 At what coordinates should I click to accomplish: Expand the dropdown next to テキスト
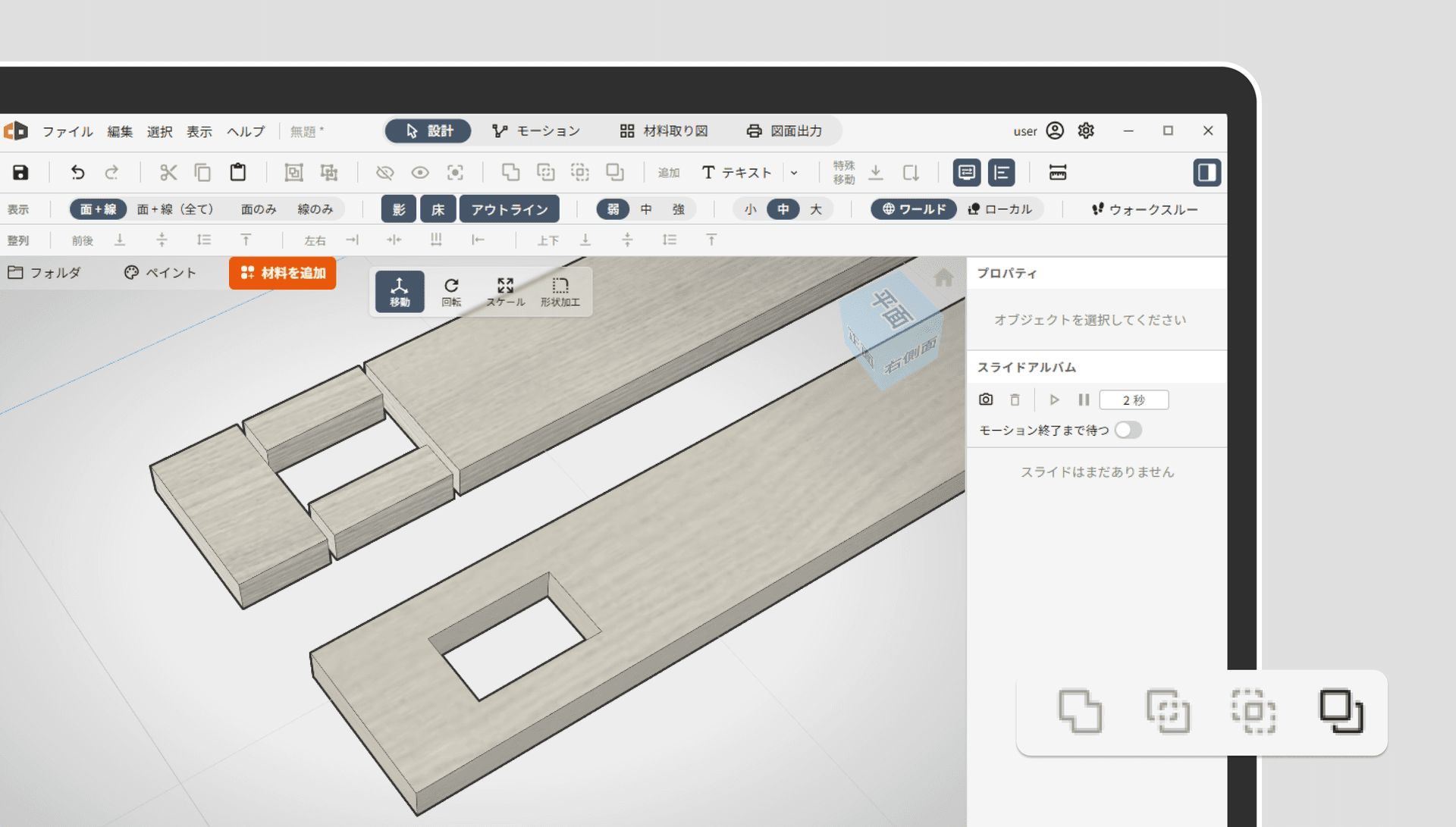794,173
